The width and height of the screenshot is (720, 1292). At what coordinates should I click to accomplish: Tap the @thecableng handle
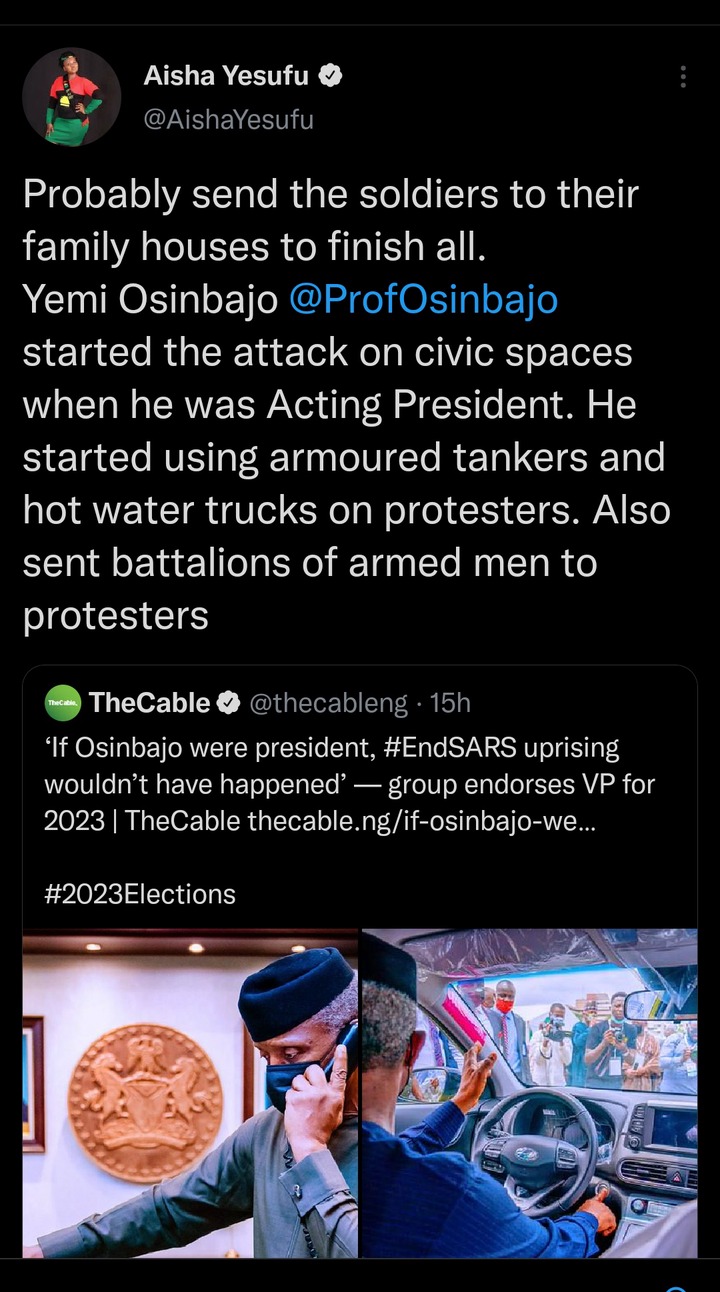[x=328, y=704]
